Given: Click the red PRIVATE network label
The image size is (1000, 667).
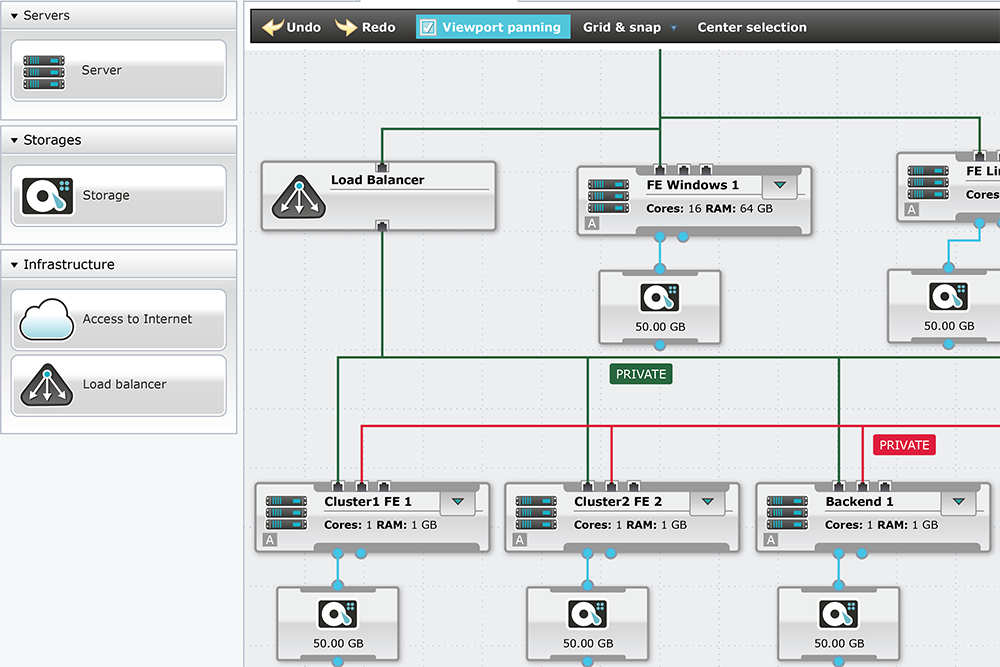Looking at the screenshot, I should coord(903,445).
